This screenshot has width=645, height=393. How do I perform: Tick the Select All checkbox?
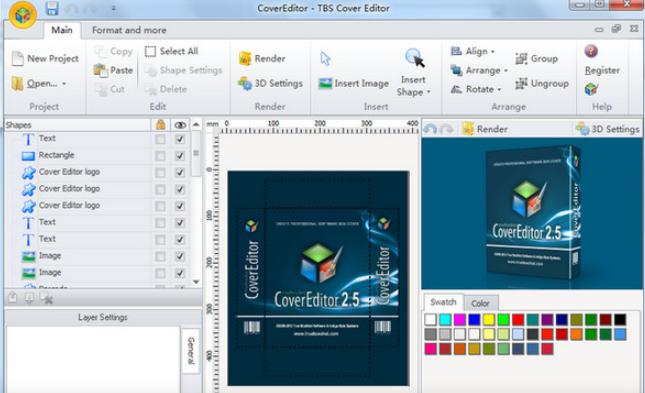point(150,51)
